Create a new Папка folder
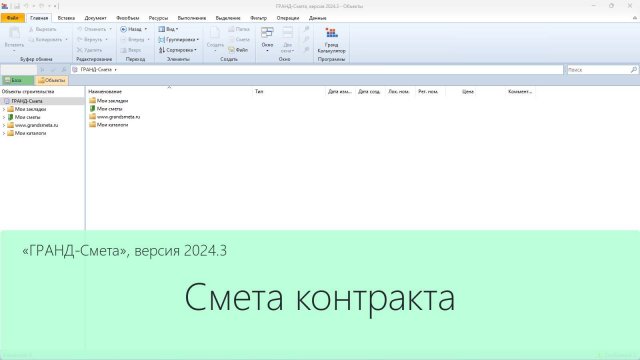The width and height of the screenshot is (640, 360). [x=239, y=29]
